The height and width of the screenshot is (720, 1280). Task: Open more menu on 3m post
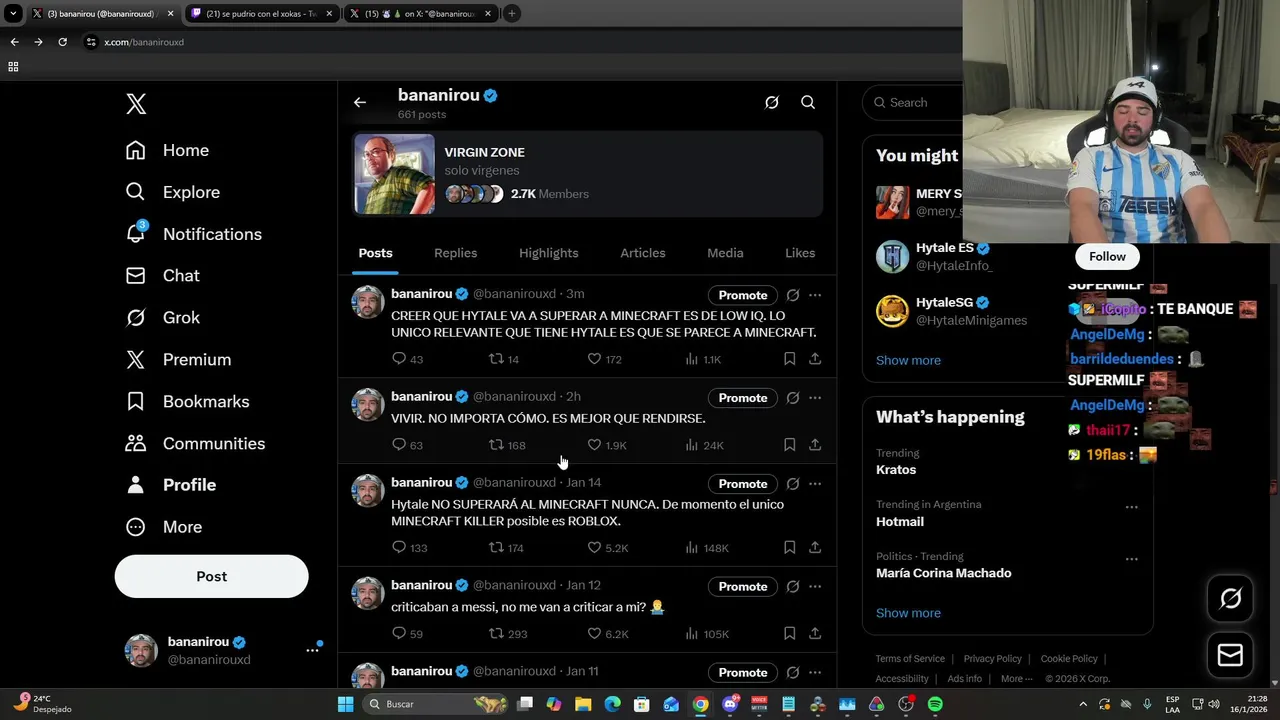pos(815,295)
